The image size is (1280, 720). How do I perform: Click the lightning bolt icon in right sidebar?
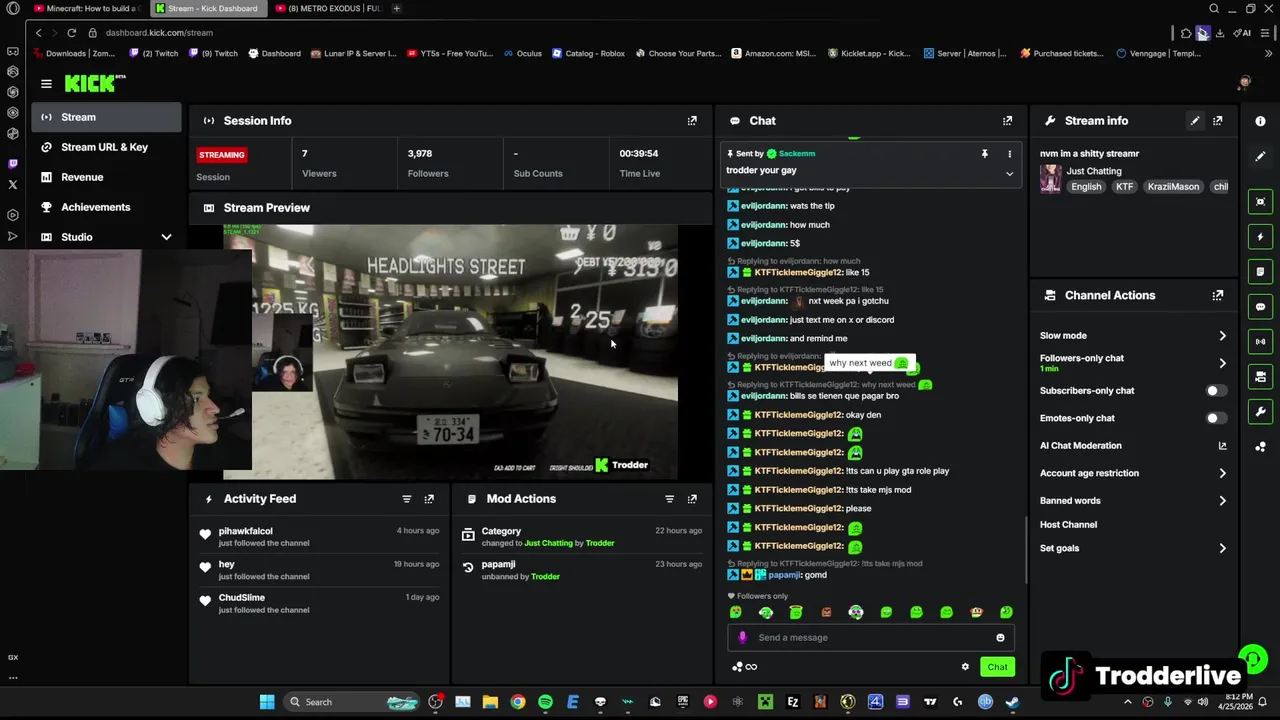click(x=1260, y=237)
